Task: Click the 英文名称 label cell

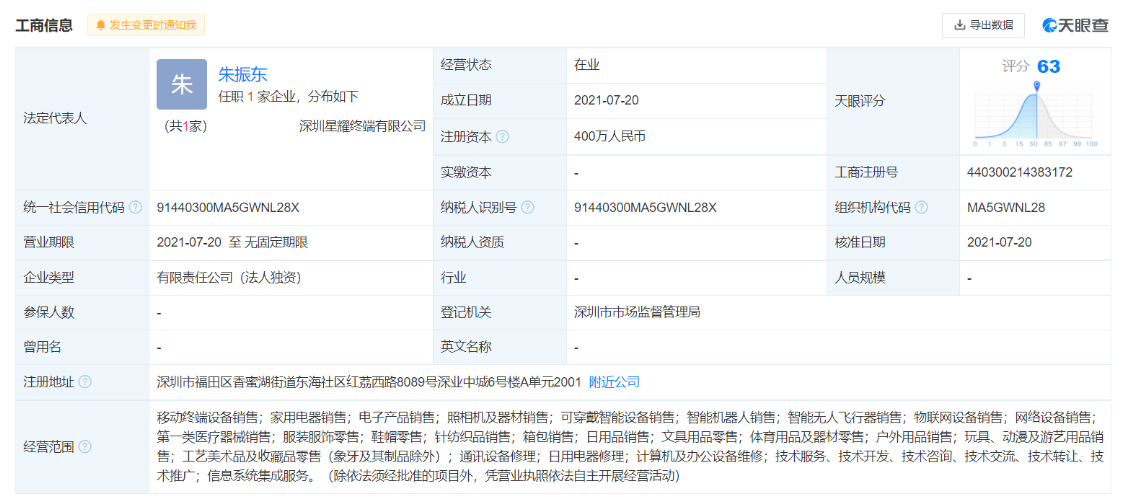Action: (499, 348)
